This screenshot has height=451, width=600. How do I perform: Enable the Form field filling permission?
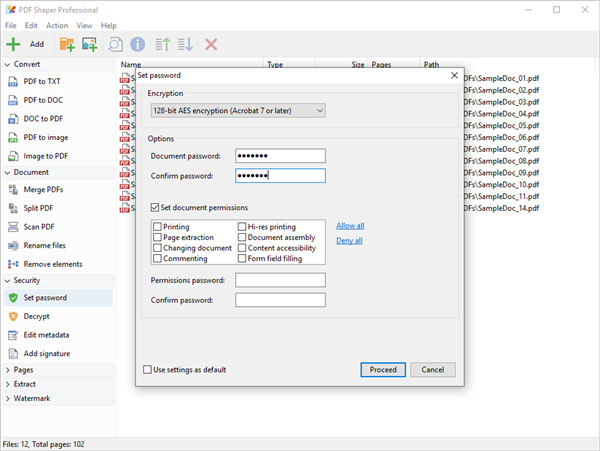click(242, 259)
